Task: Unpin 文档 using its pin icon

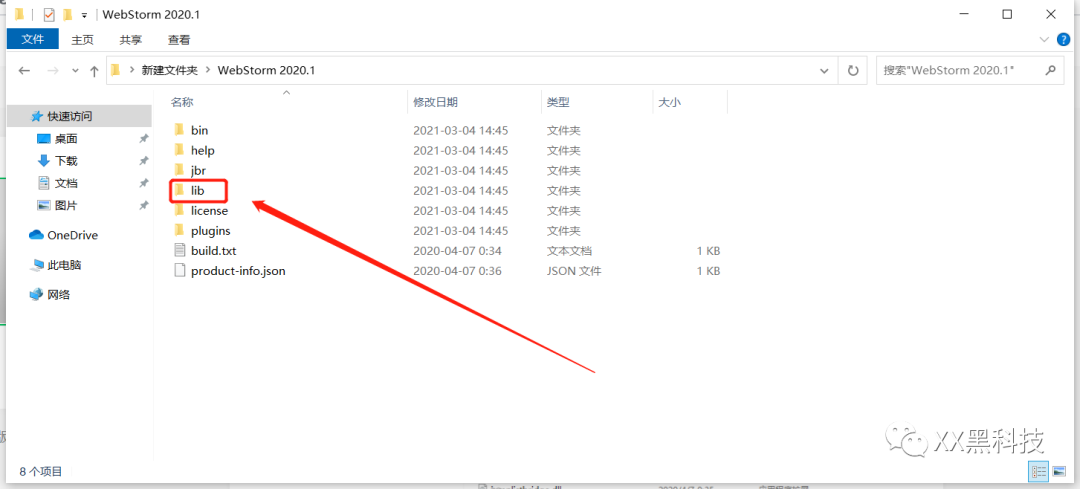Action: coord(143,183)
